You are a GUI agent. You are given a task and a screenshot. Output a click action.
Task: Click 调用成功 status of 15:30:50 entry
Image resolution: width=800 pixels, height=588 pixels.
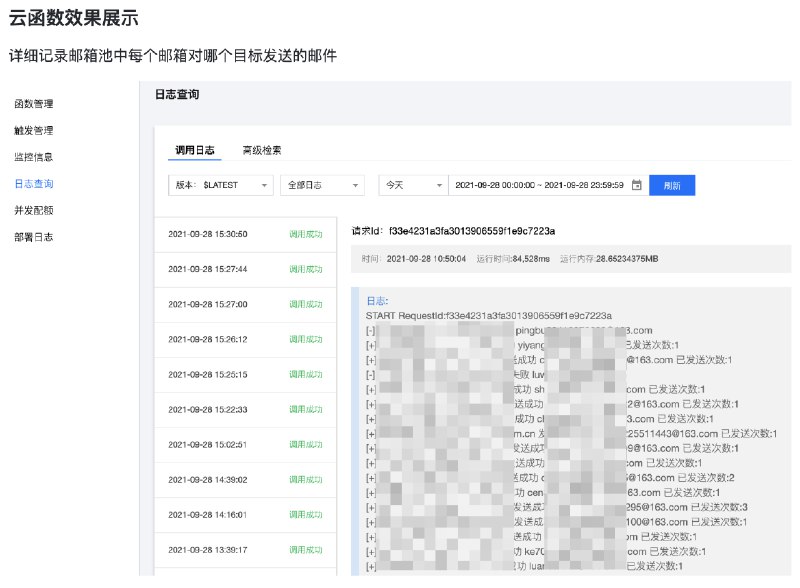(x=306, y=234)
